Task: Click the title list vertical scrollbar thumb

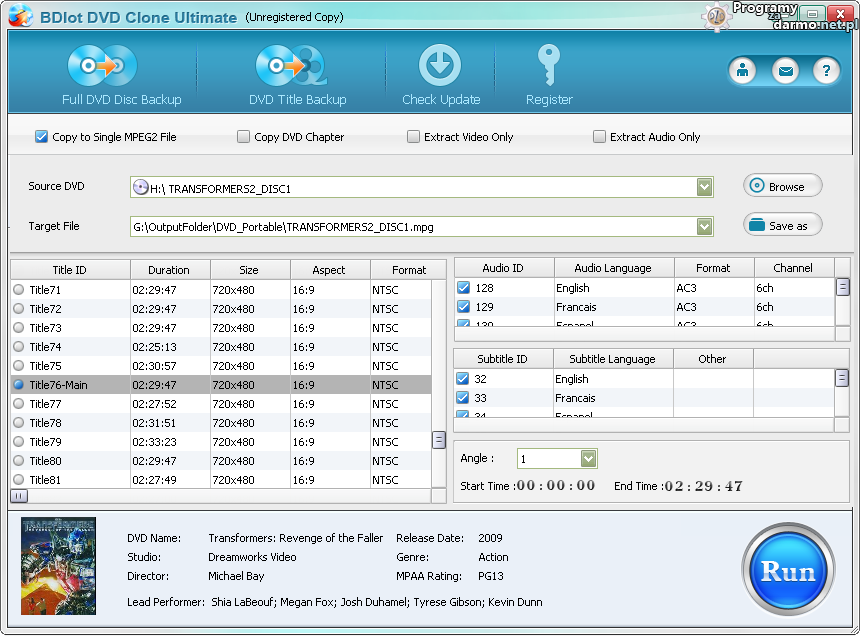Action: [x=438, y=440]
